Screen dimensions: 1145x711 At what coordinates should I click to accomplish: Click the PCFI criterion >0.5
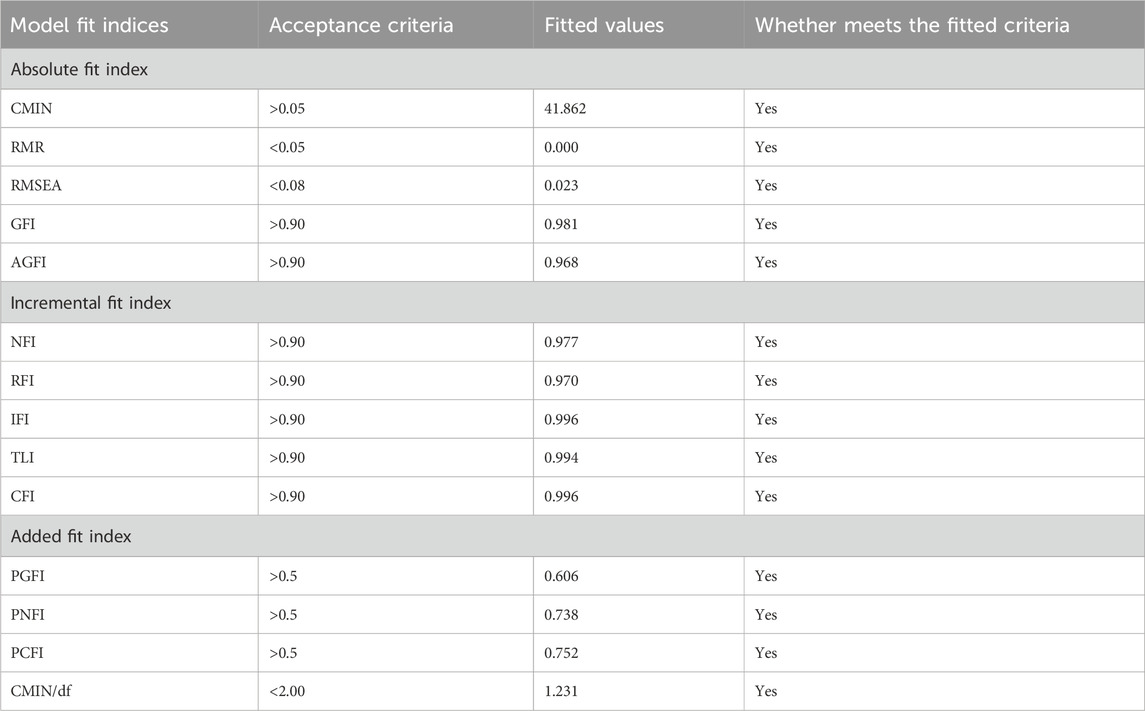point(283,653)
